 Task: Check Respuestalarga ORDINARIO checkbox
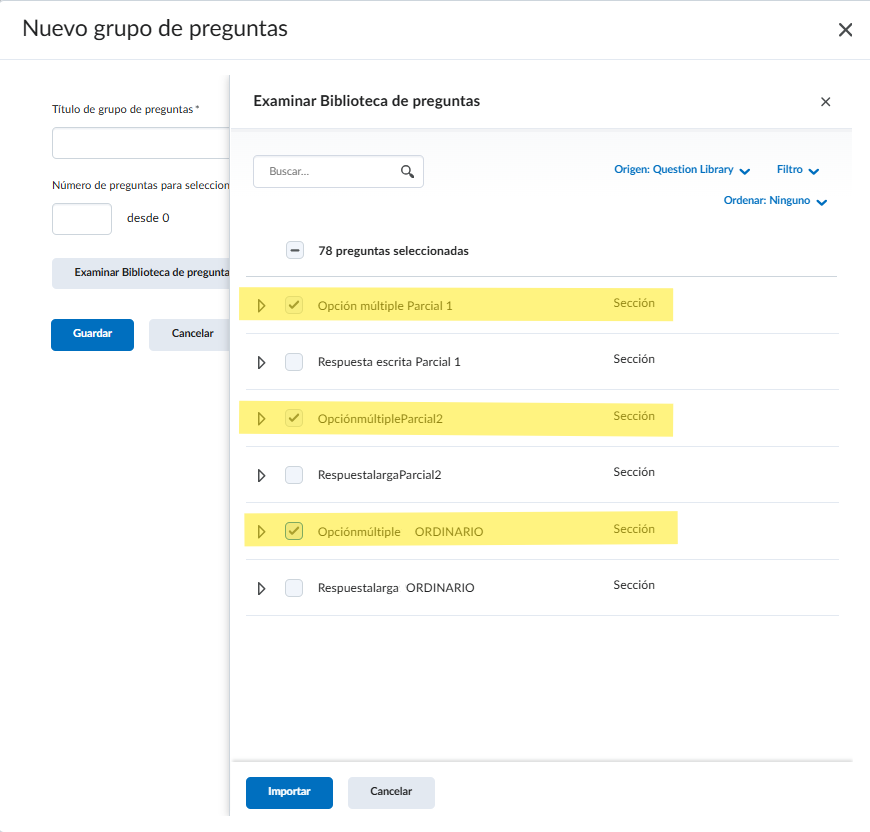tap(294, 588)
